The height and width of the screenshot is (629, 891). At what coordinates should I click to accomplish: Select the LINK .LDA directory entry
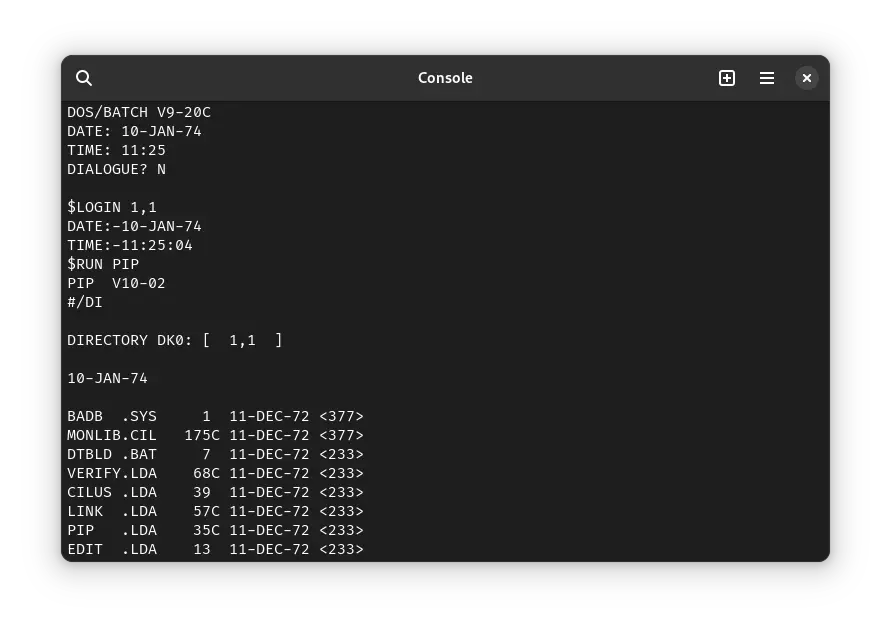(215, 511)
